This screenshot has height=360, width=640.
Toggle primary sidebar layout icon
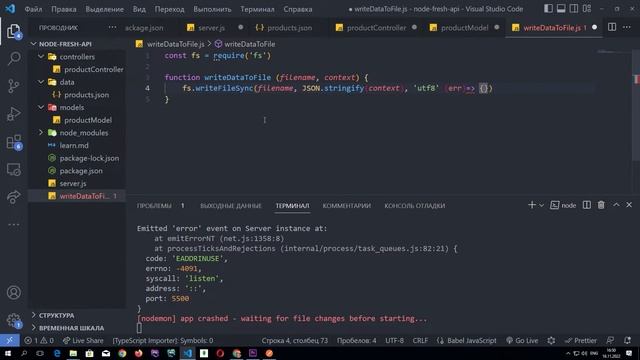click(548, 9)
